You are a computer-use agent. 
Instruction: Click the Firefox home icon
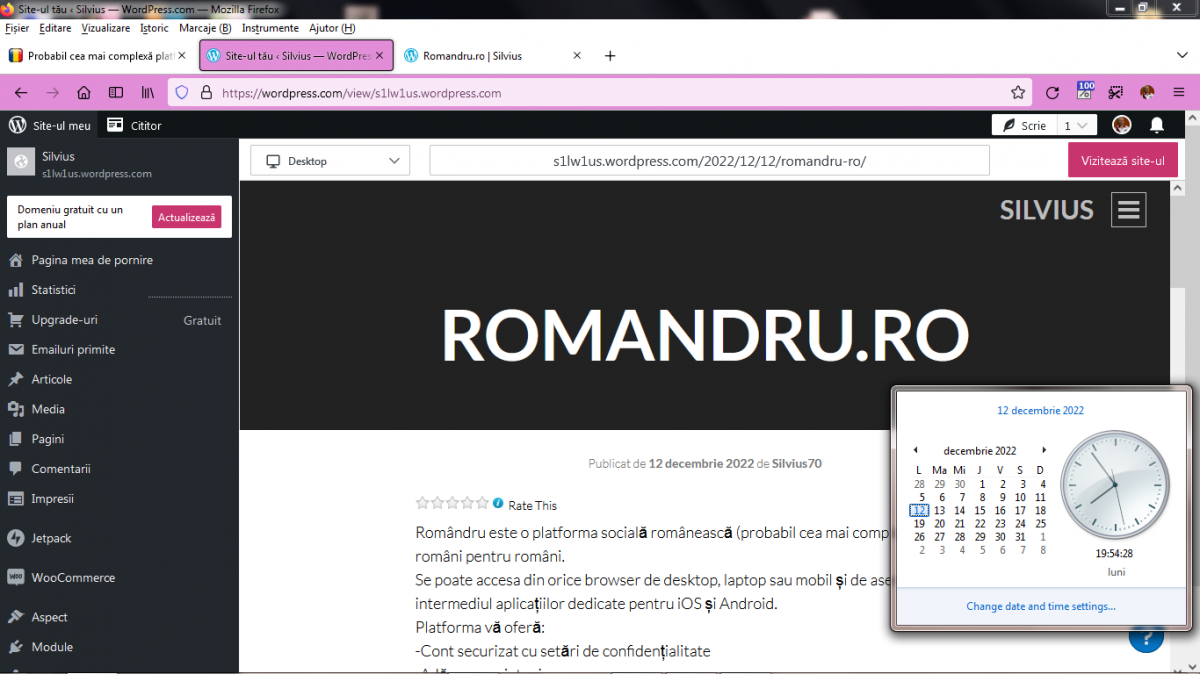click(x=84, y=93)
